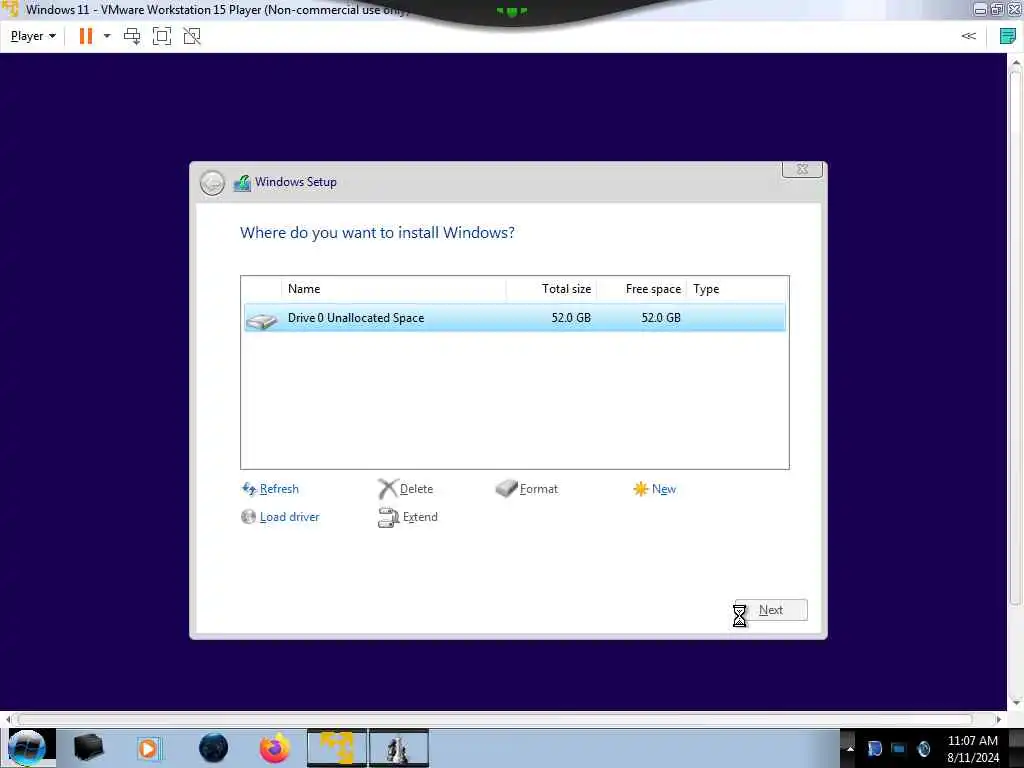1024x768 pixels.
Task: Toggle Unity mode icon
Action: click(192, 36)
